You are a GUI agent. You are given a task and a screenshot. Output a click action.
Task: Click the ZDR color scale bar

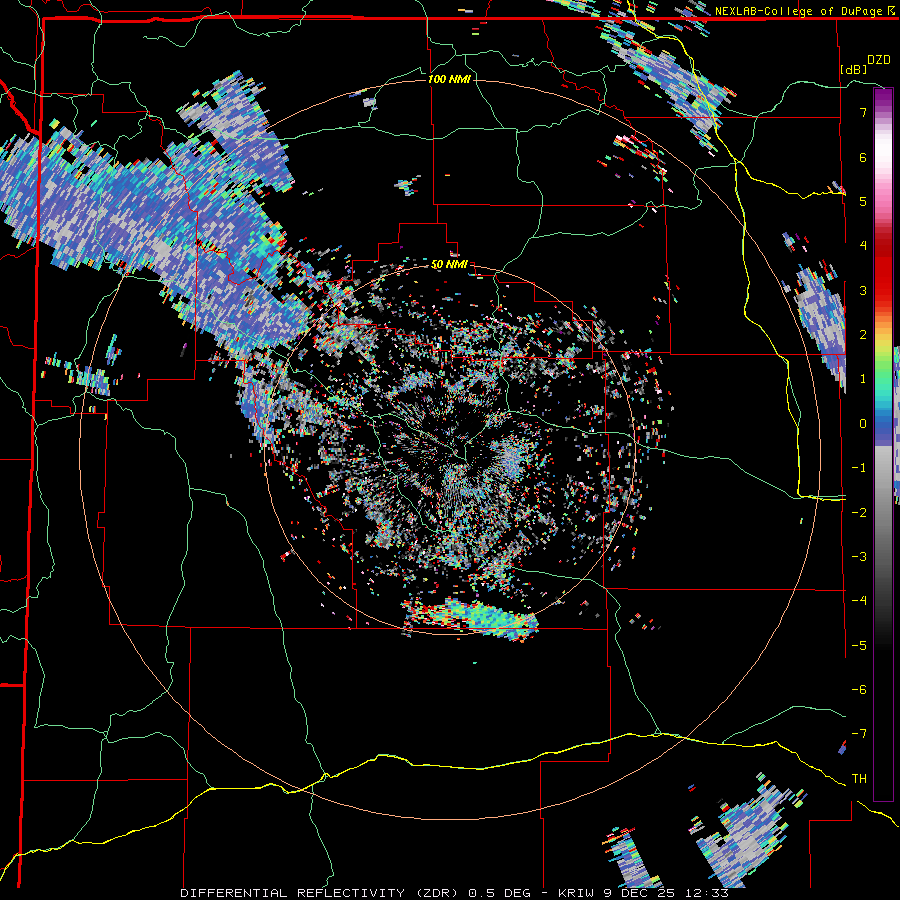[x=883, y=444]
